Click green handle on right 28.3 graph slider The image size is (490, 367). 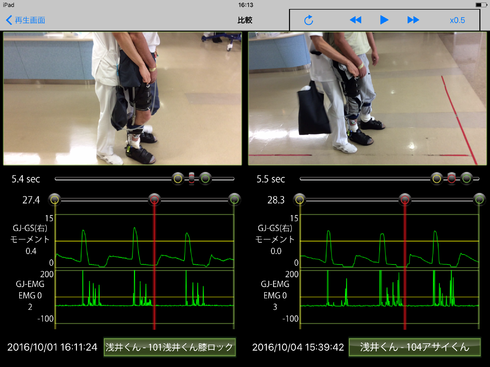click(x=479, y=200)
